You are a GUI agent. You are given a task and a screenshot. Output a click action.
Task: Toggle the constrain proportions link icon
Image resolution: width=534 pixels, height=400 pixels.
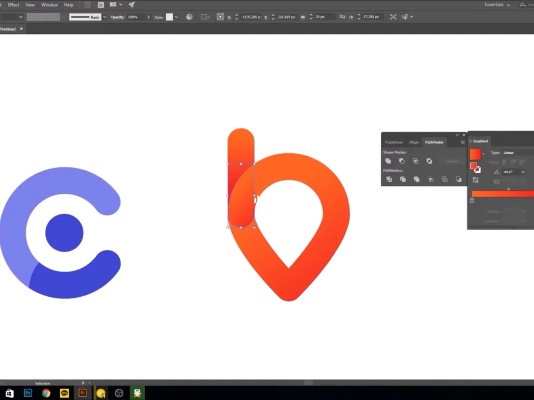pos(342,16)
